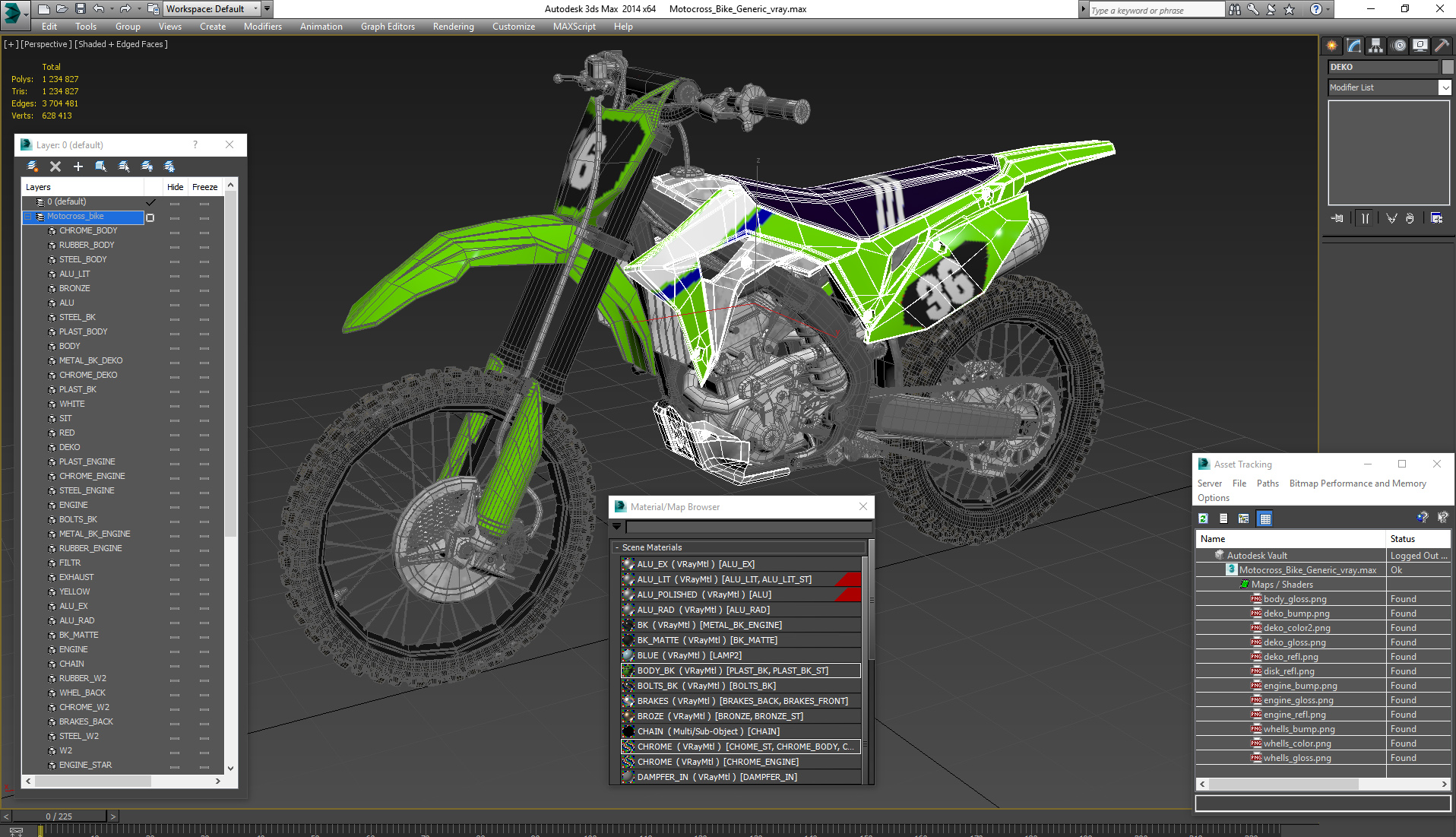Click Status Log icon in the Asset Tracking toolbar
Viewport: 1456px width, 837px height.
[x=1223, y=518]
